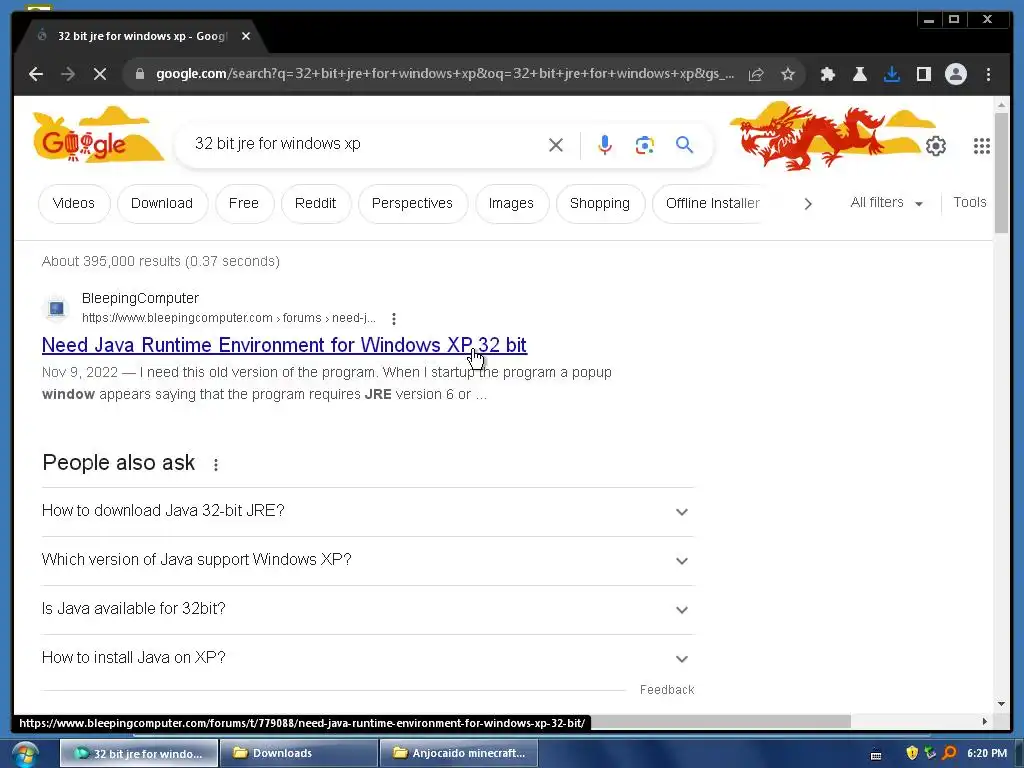This screenshot has height=768, width=1024.
Task: Click the Feedback link
Action: pyautogui.click(x=667, y=690)
